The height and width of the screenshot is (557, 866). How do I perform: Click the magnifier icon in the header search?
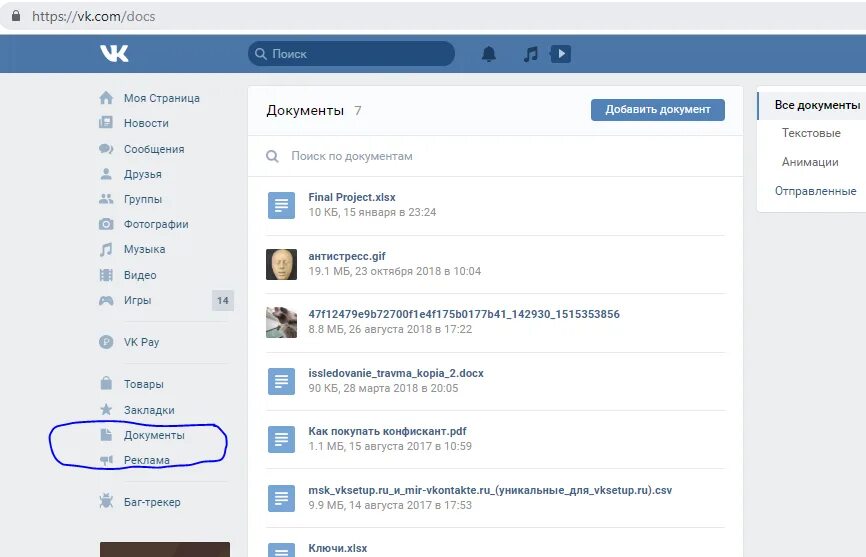(261, 54)
